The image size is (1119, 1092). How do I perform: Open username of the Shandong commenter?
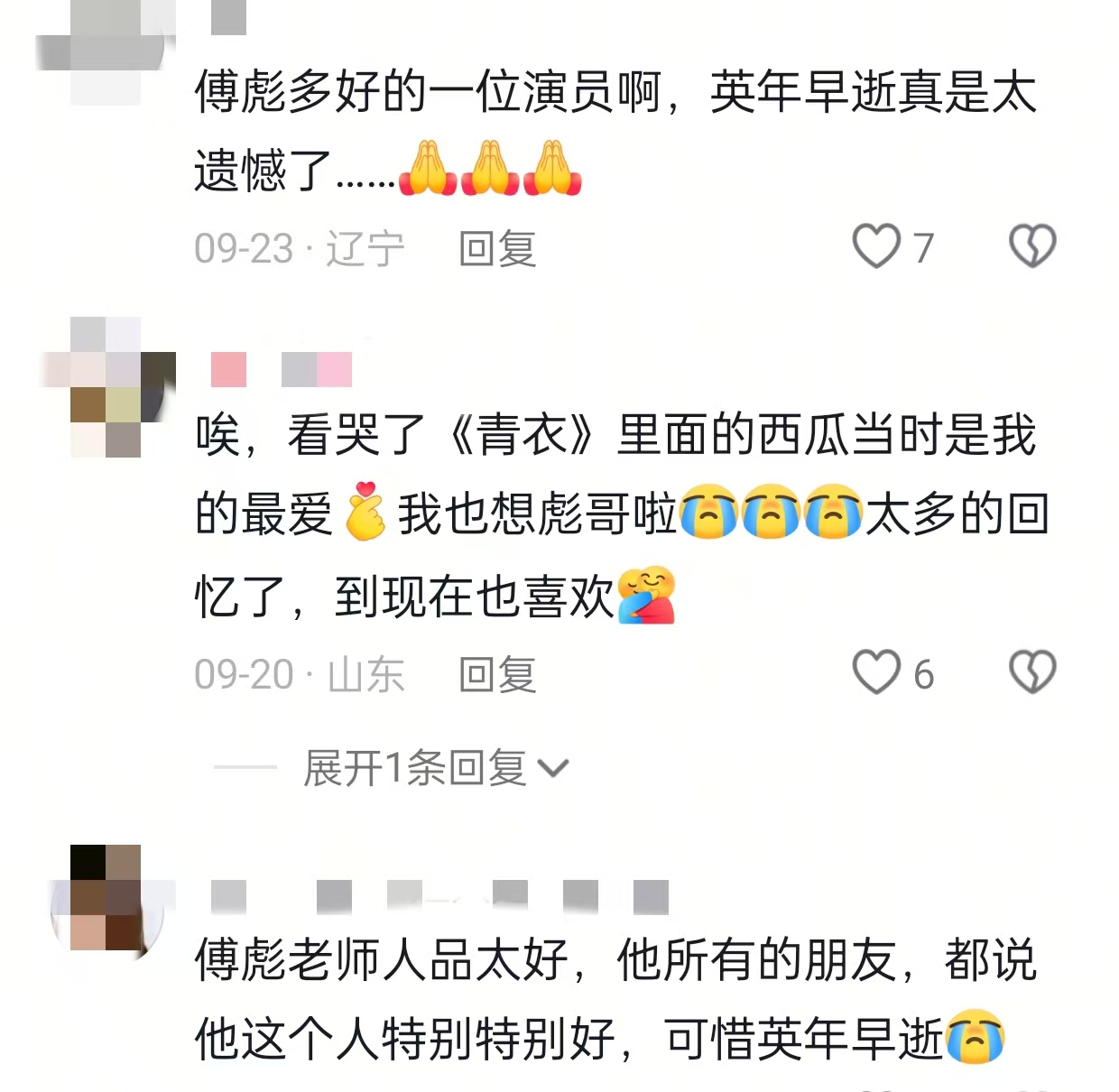281,370
